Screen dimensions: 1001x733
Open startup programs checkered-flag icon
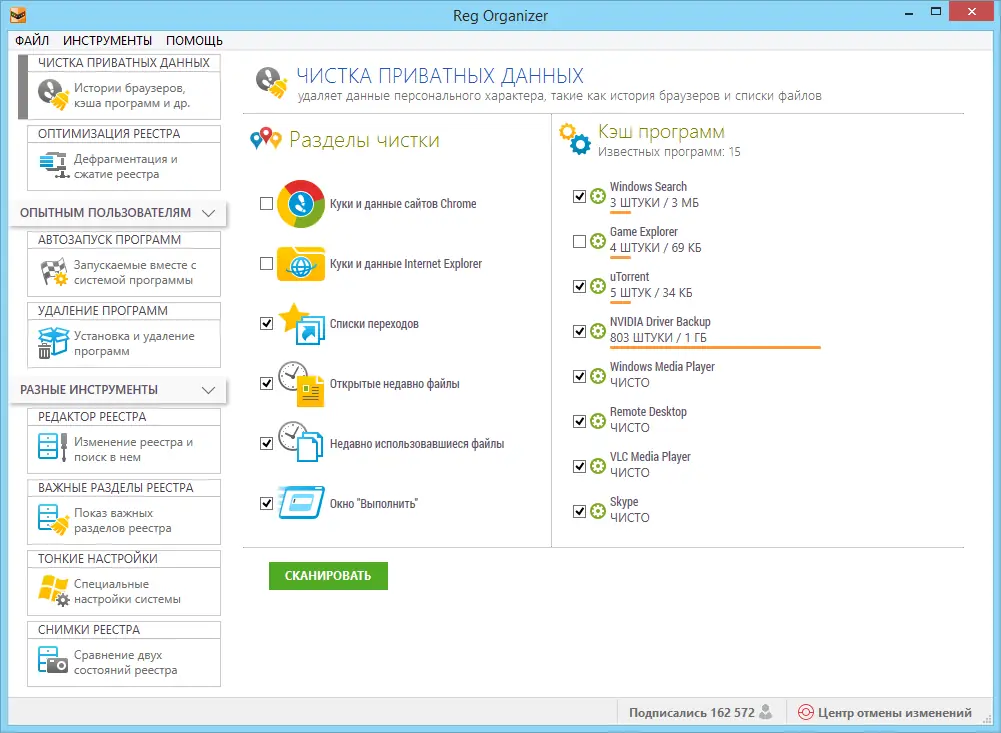(54, 272)
